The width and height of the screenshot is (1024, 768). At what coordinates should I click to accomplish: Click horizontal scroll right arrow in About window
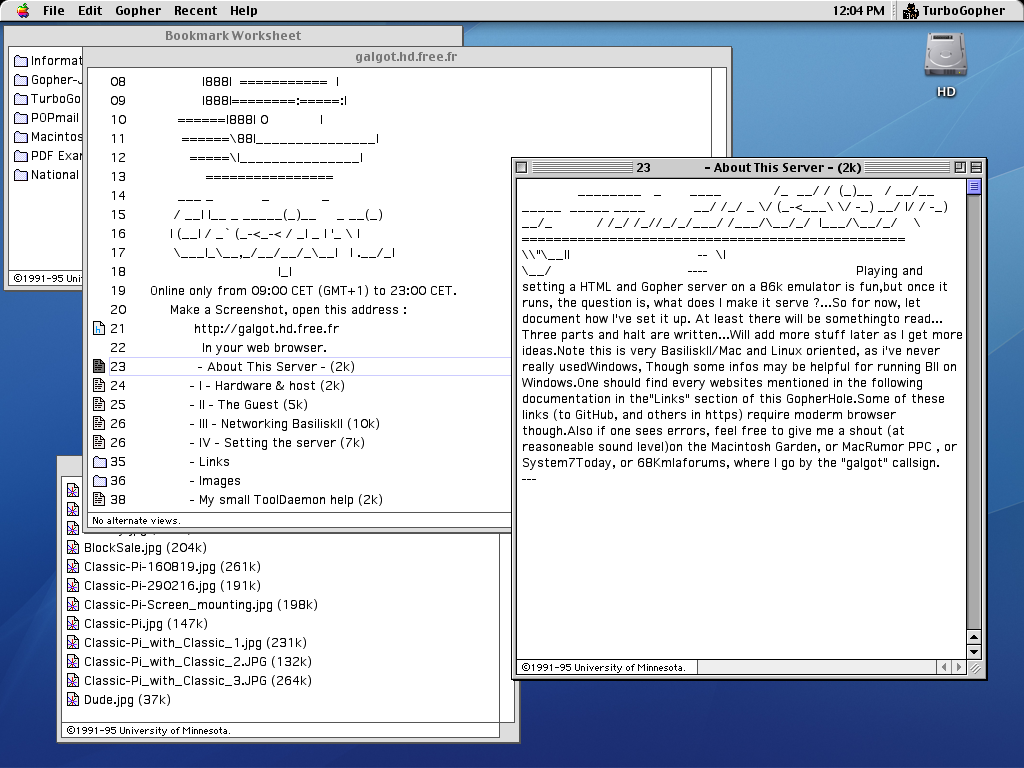pos(959,667)
